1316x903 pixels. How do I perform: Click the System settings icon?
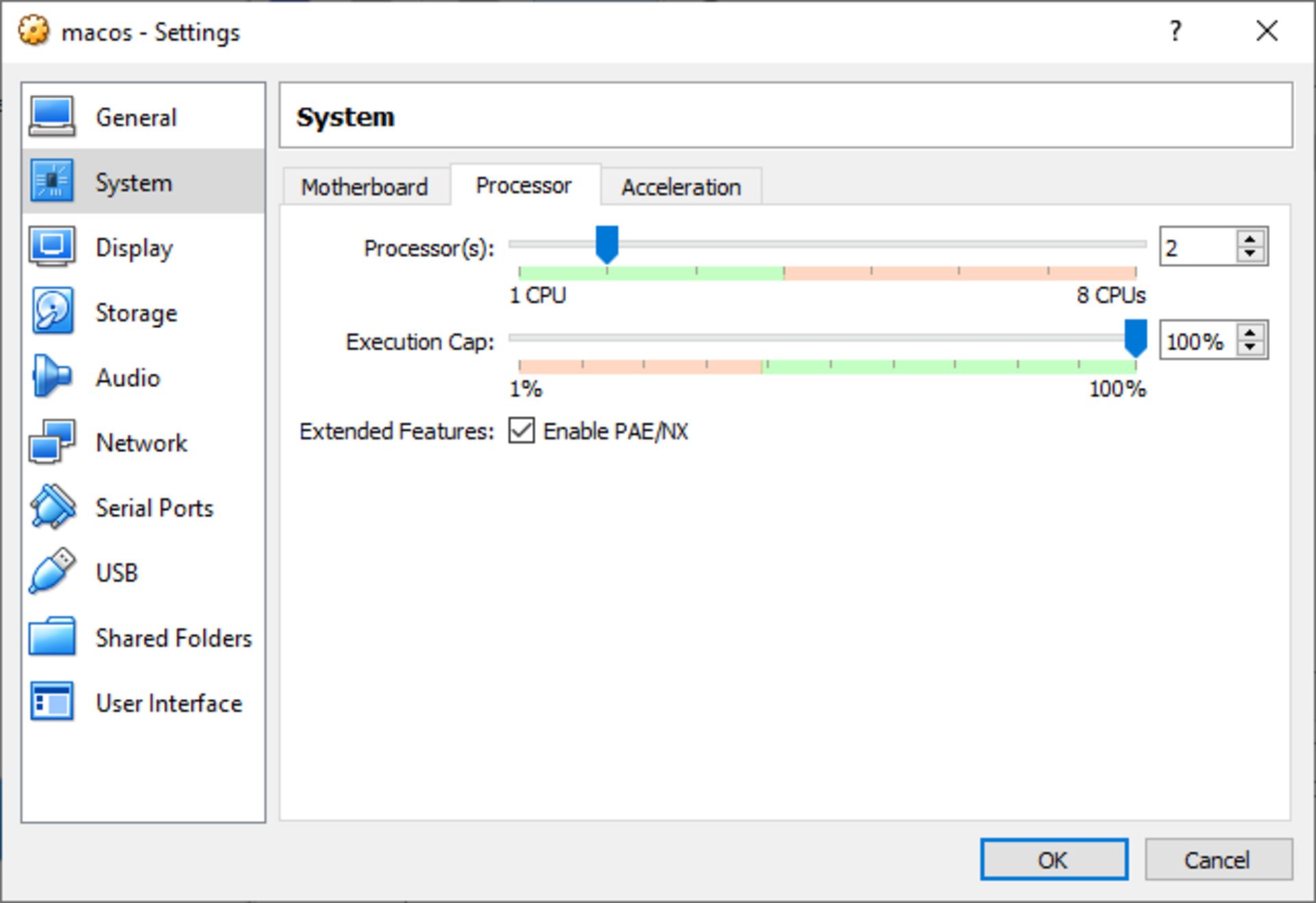52,175
